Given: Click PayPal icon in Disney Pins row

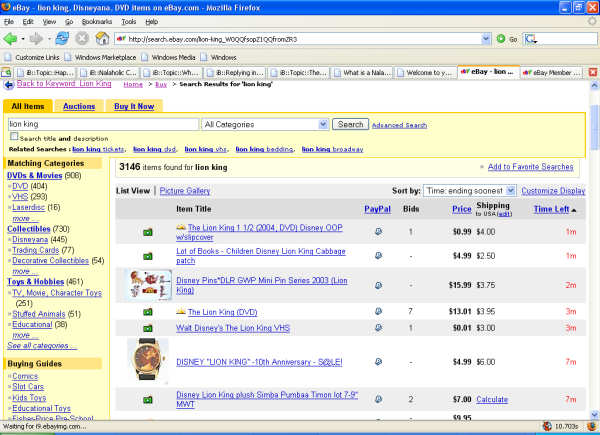Looking at the screenshot, I should [378, 285].
